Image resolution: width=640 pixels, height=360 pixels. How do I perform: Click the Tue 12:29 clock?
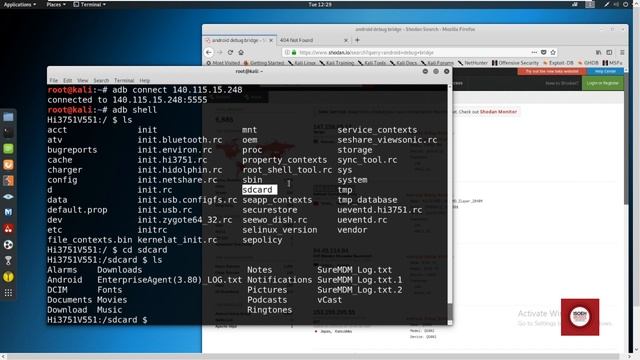click(x=320, y=4)
